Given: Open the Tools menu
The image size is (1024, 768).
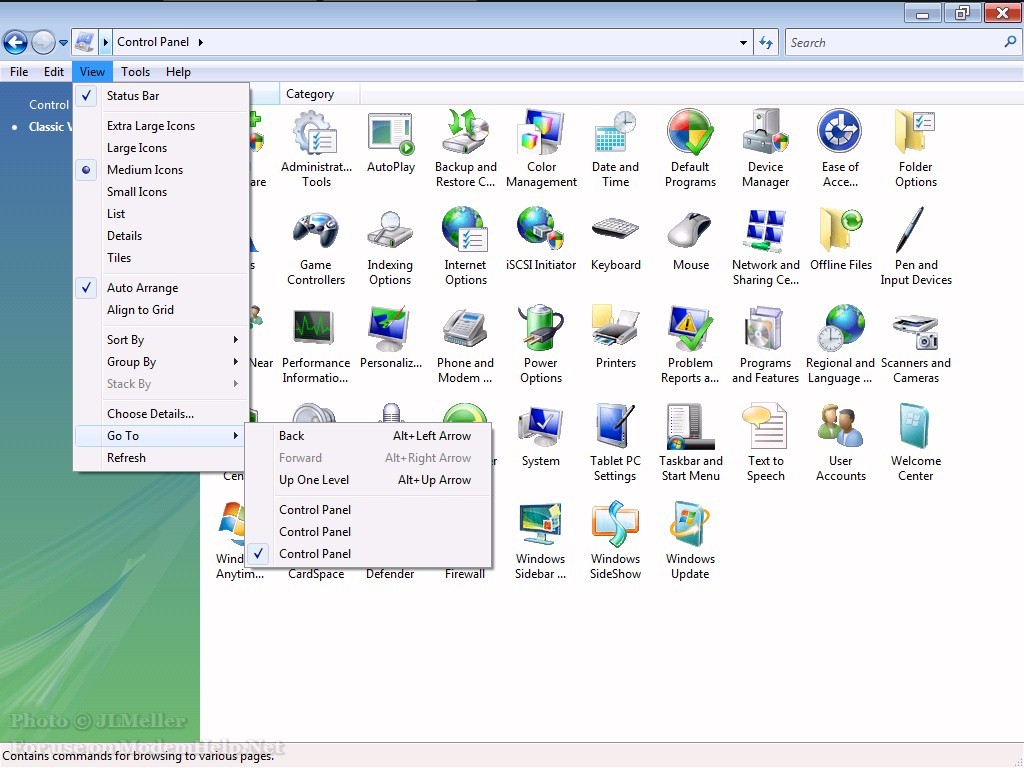Looking at the screenshot, I should (135, 72).
